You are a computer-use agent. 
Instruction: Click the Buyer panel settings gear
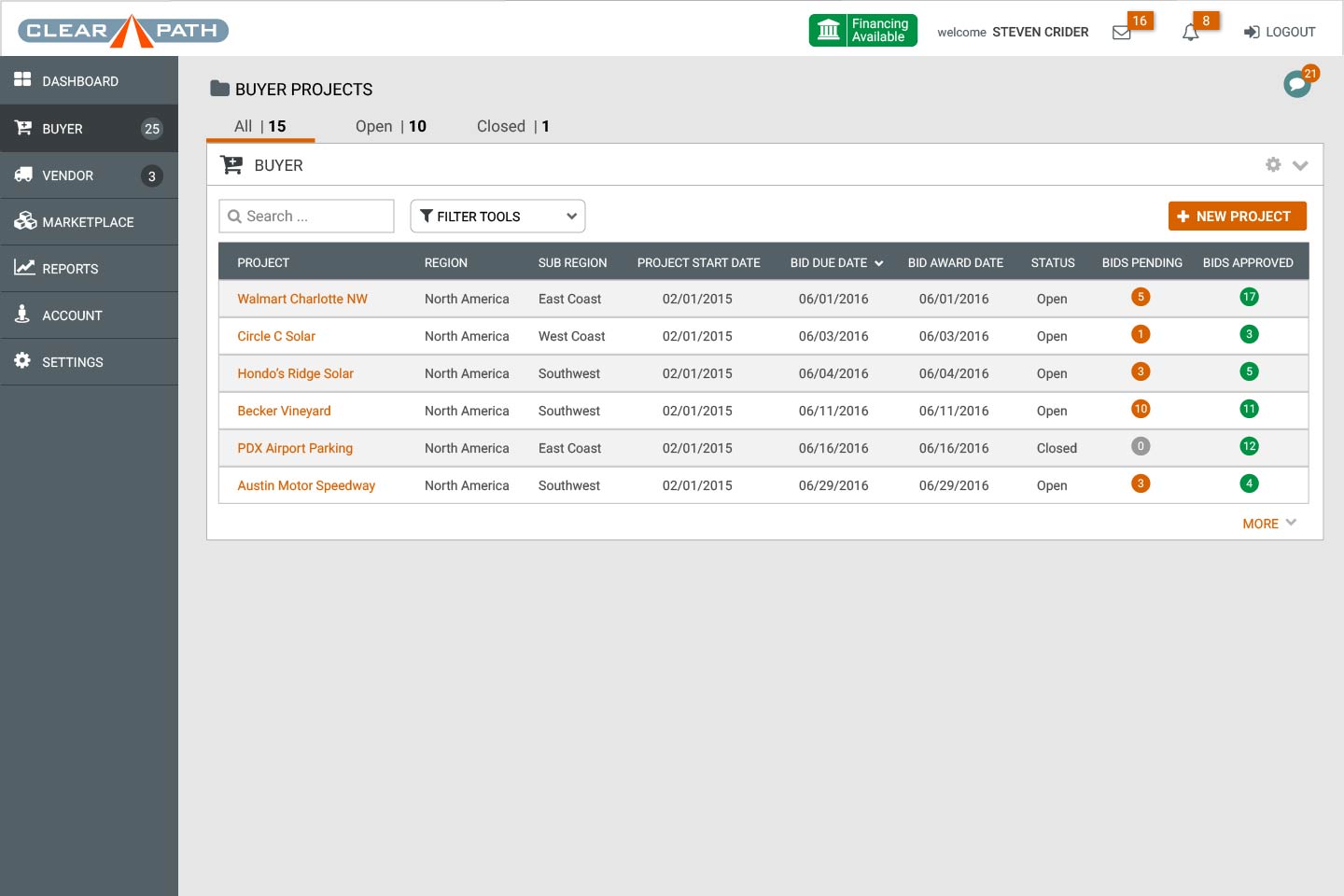click(1273, 165)
